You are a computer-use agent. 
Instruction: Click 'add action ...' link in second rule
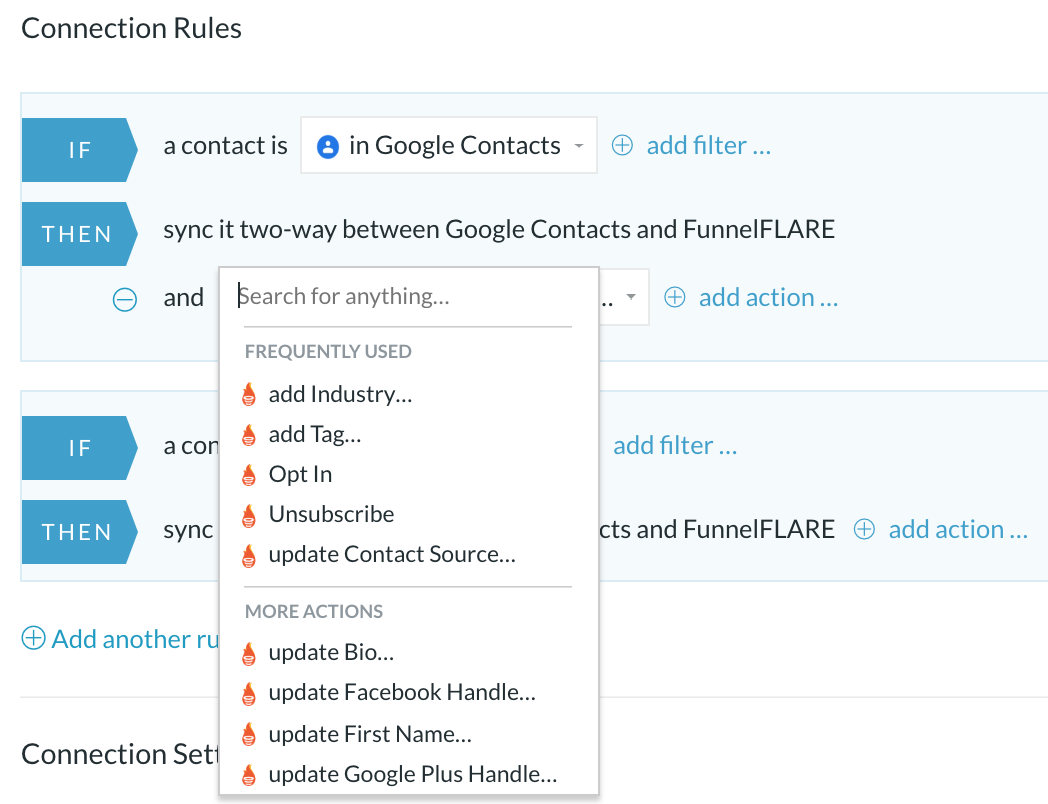click(x=958, y=529)
